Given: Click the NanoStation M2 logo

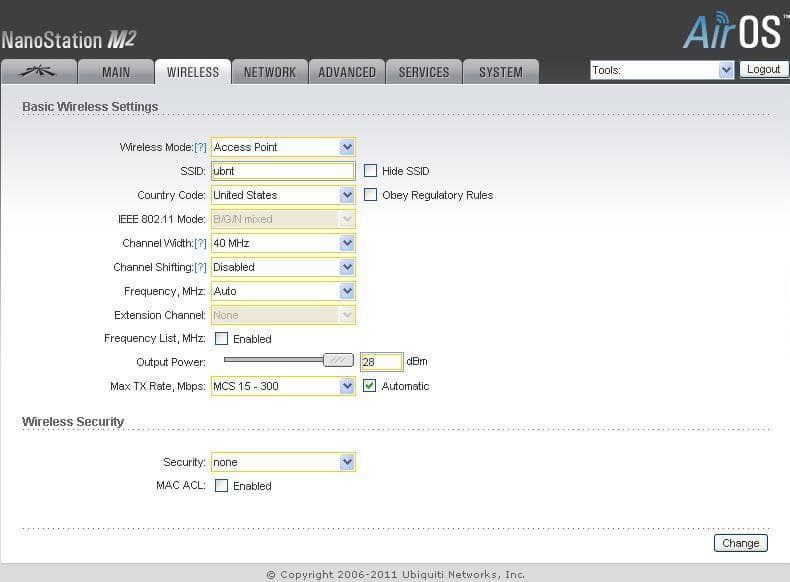Looking at the screenshot, I should (69, 40).
